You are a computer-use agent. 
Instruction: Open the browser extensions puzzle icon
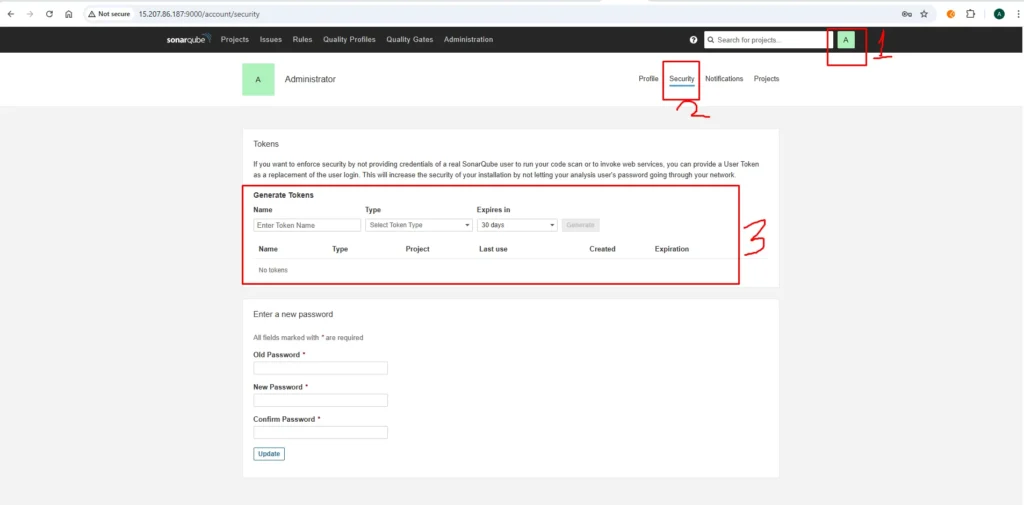point(970,14)
